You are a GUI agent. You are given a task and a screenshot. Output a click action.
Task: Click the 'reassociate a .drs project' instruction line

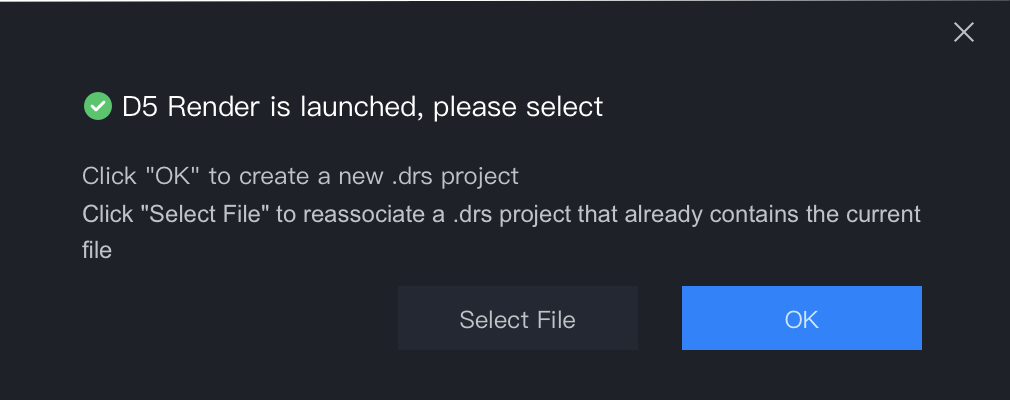[501, 231]
